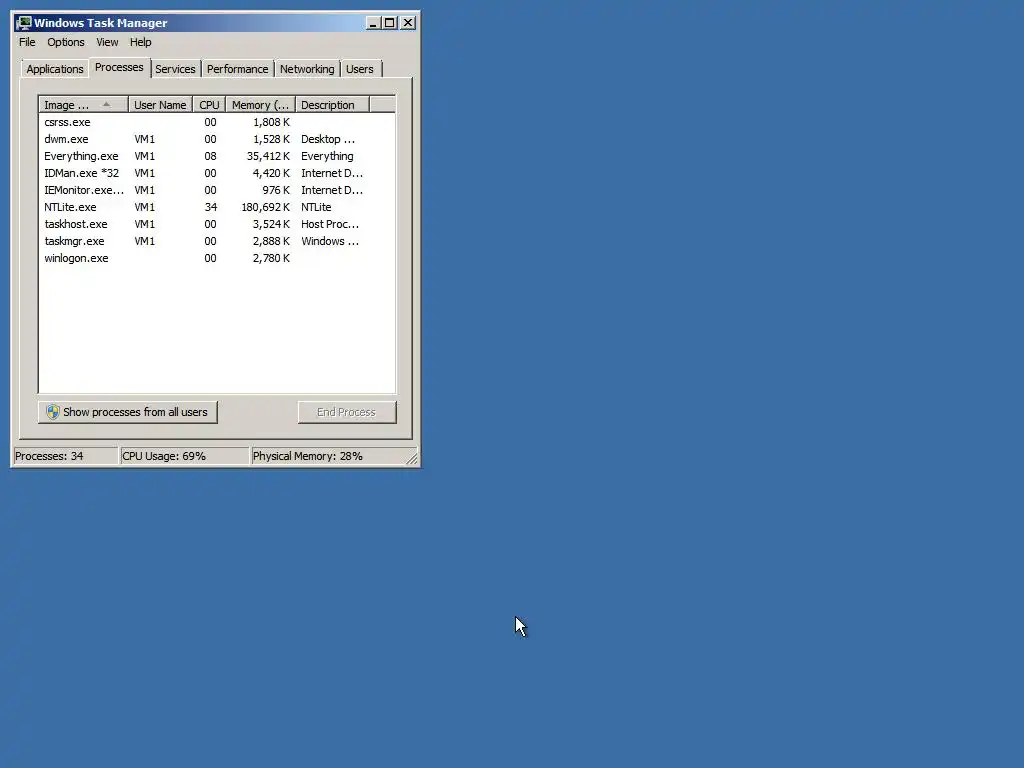This screenshot has width=1024, height=768.
Task: Click the 35,412 K memory value
Action: coord(268,156)
